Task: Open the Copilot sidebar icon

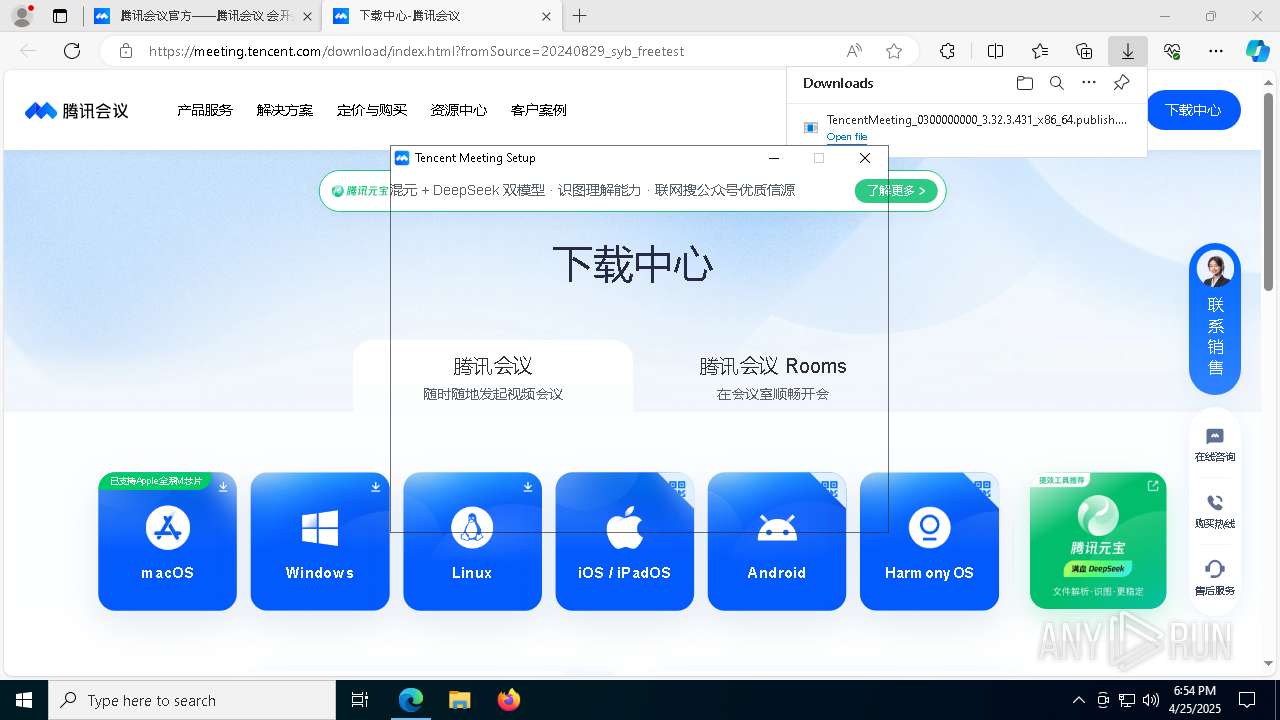Action: [1257, 51]
